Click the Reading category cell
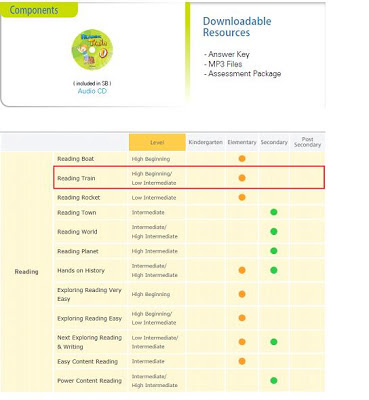 click(26, 272)
